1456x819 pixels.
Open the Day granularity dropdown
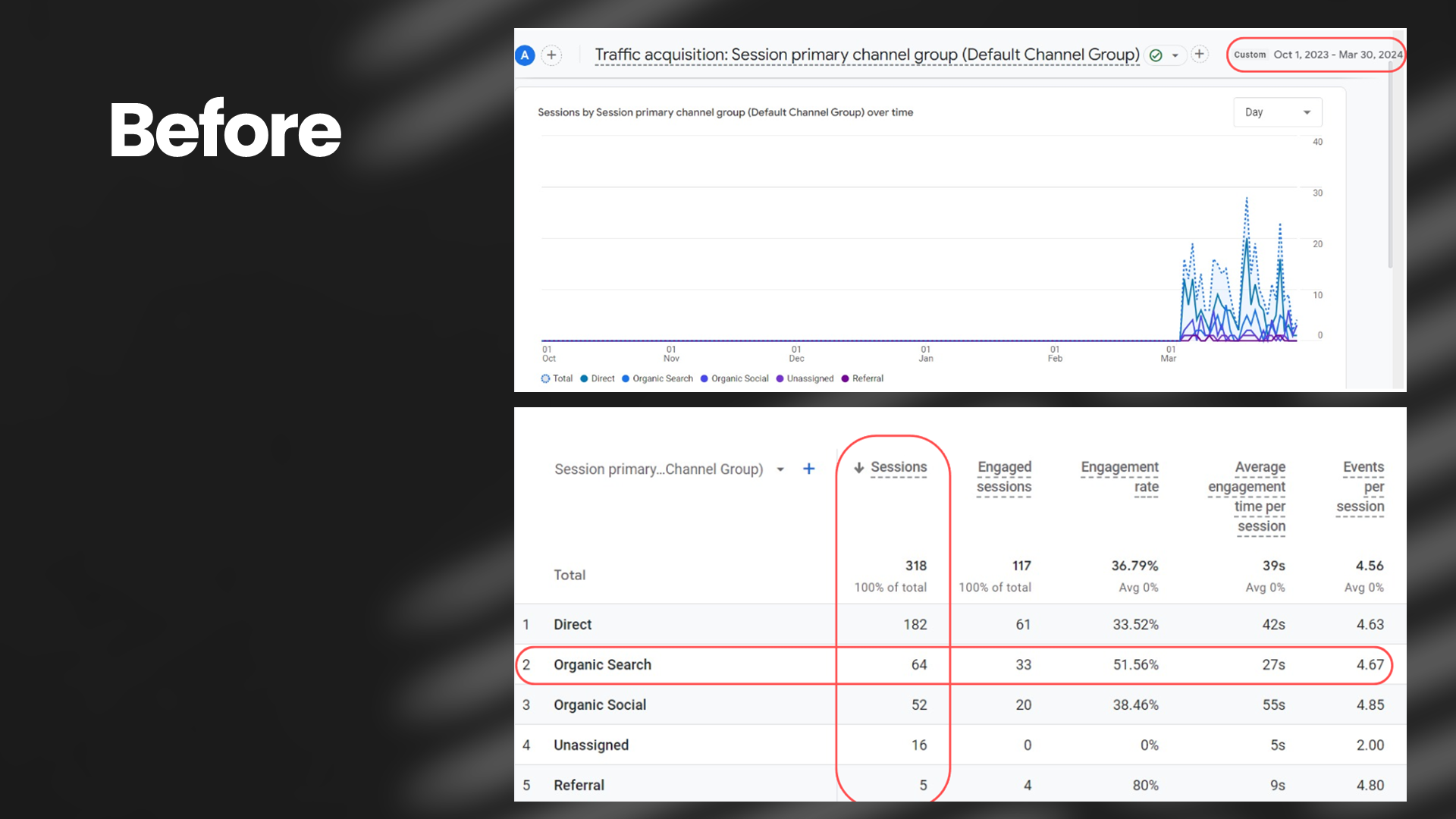point(1277,112)
